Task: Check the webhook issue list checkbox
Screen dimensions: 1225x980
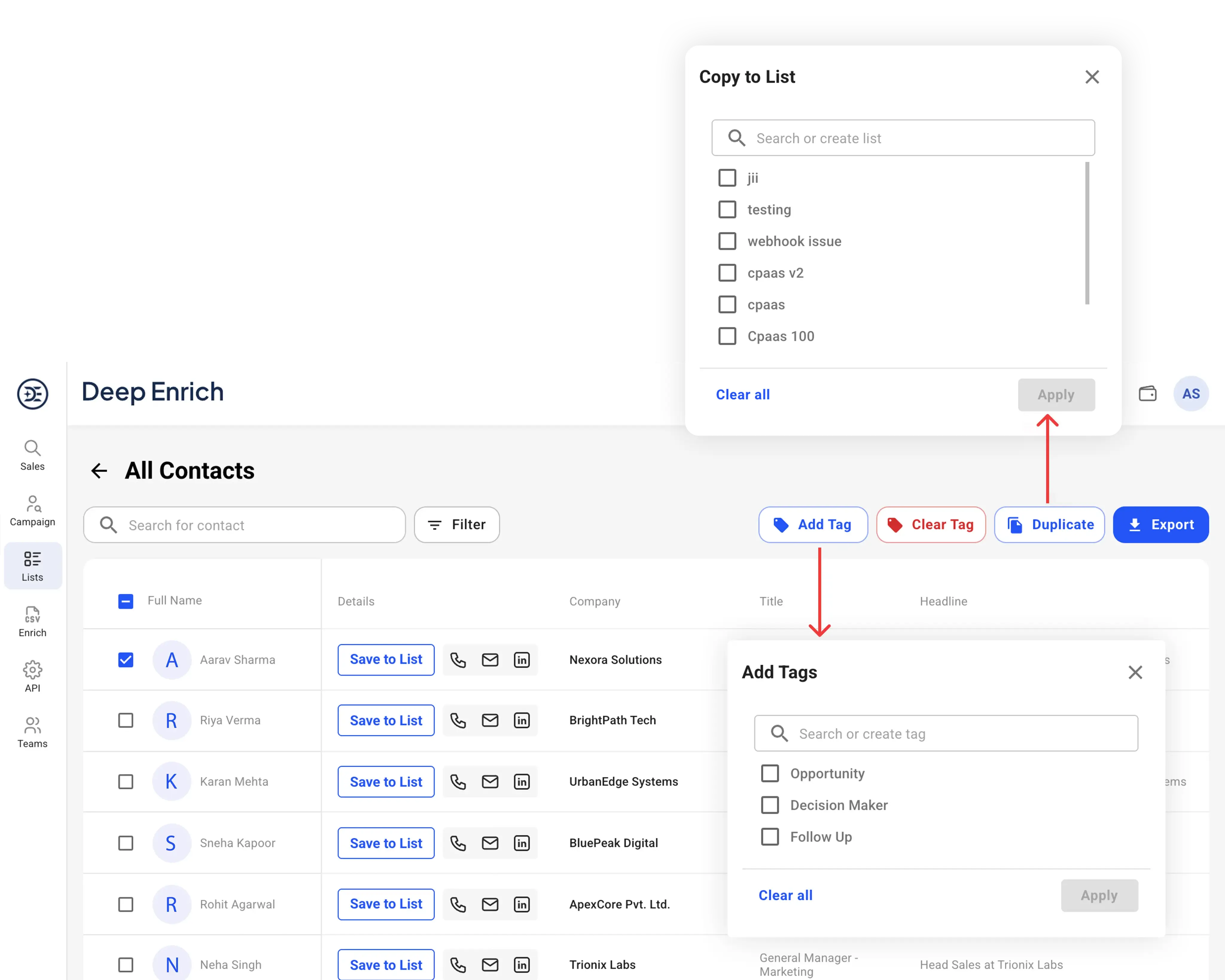Action: (x=727, y=241)
